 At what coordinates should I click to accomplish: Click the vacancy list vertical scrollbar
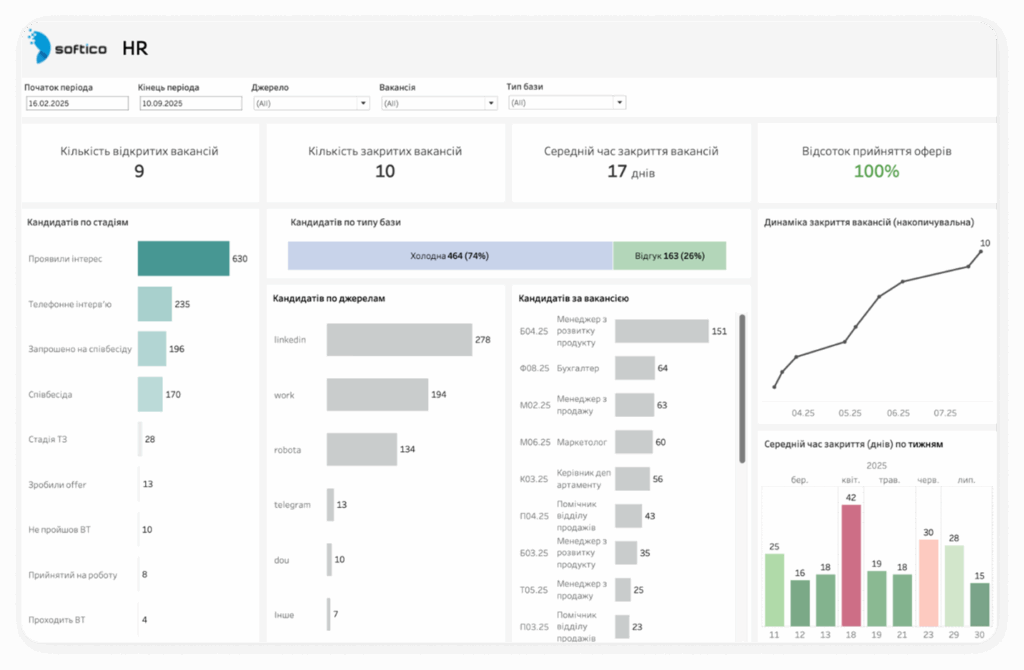(x=742, y=390)
